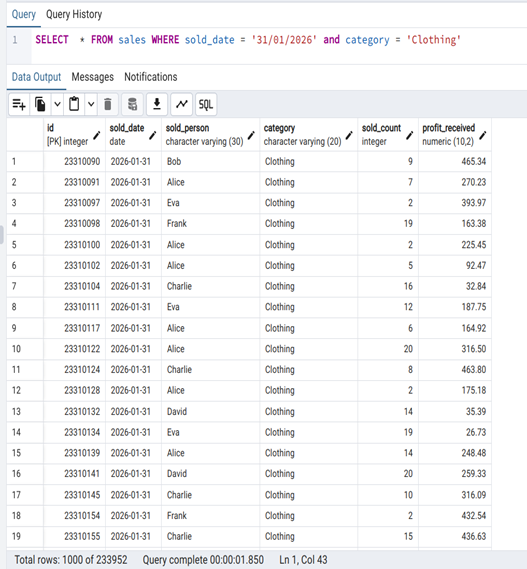The image size is (527, 569).
Task: Click the Delete trash icon
Action: pos(108,105)
